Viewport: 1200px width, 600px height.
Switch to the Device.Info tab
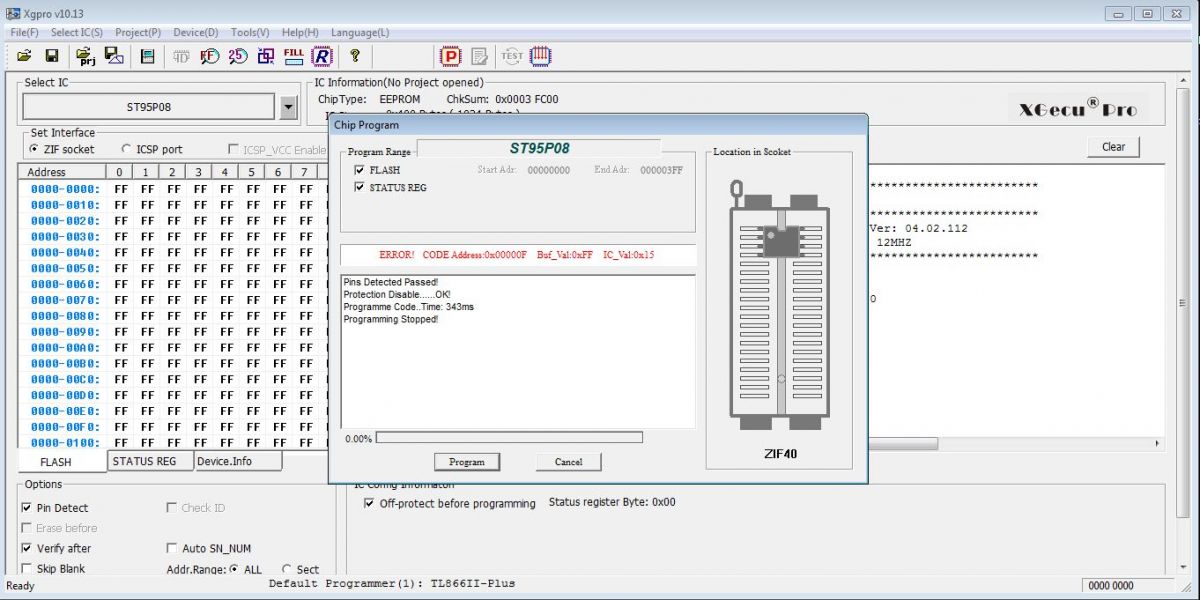(237, 461)
